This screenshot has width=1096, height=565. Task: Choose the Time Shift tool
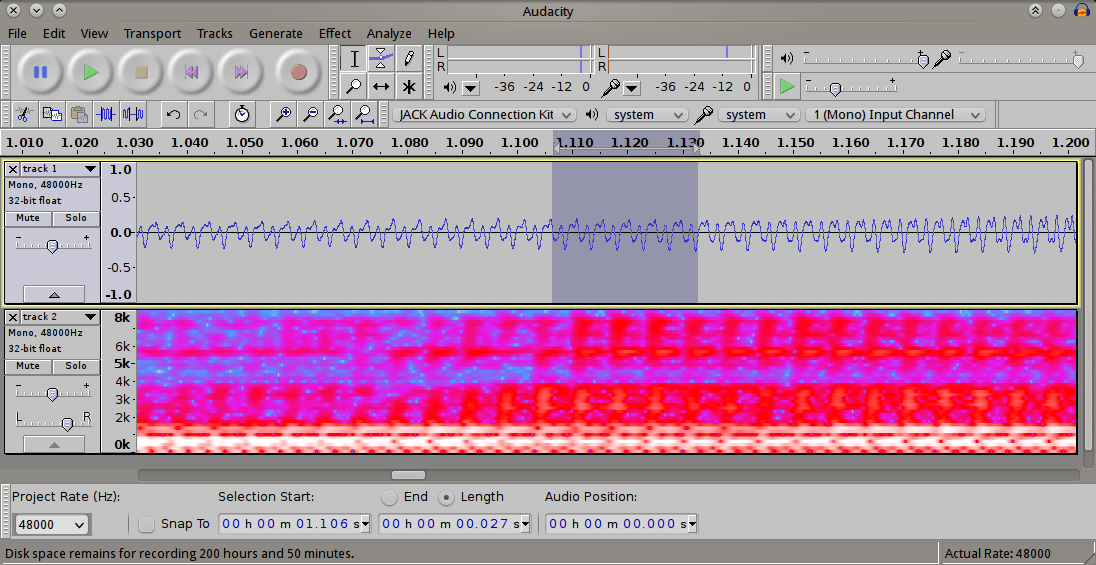point(381,87)
